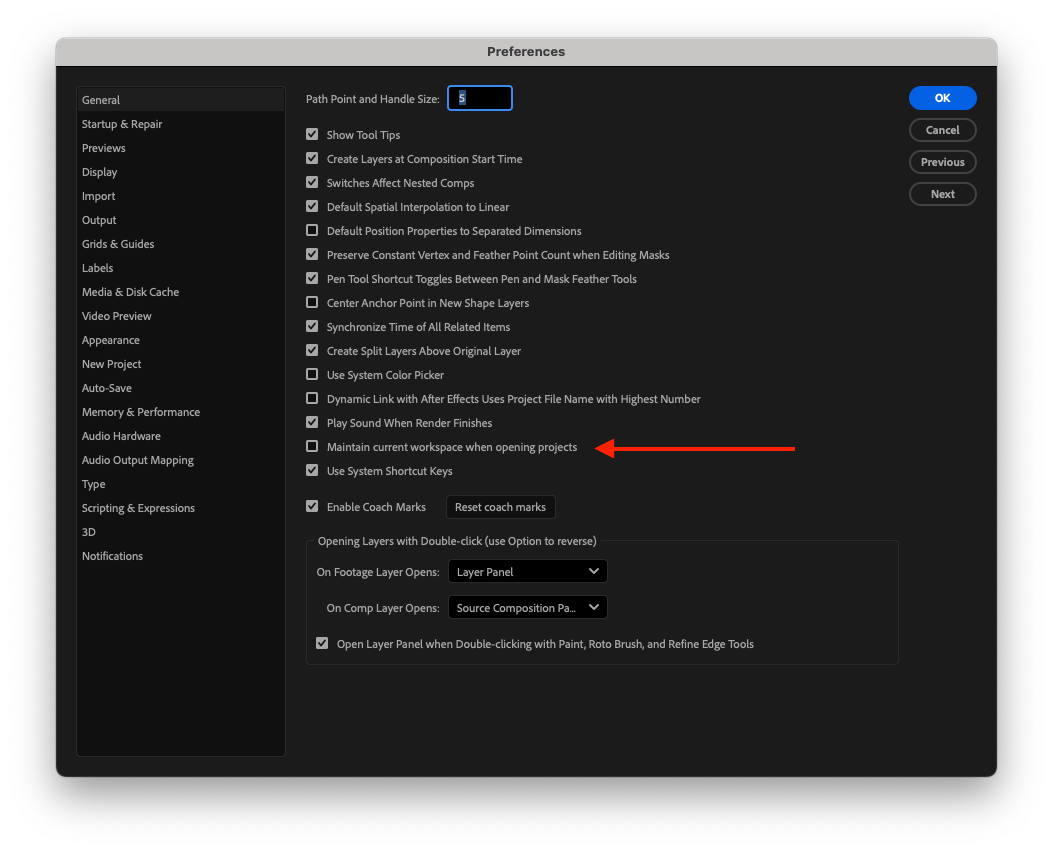Click the Reset coach marks button
Screen dimensions: 1053x851
[x=500, y=507]
